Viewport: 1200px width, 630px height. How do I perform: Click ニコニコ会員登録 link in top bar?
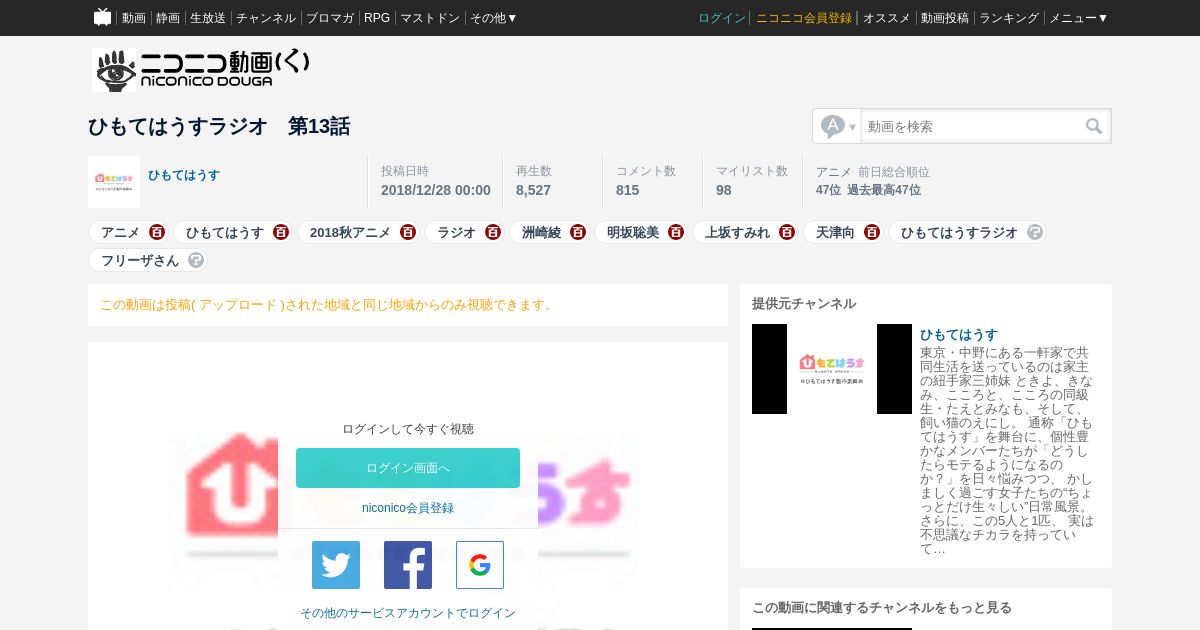804,18
